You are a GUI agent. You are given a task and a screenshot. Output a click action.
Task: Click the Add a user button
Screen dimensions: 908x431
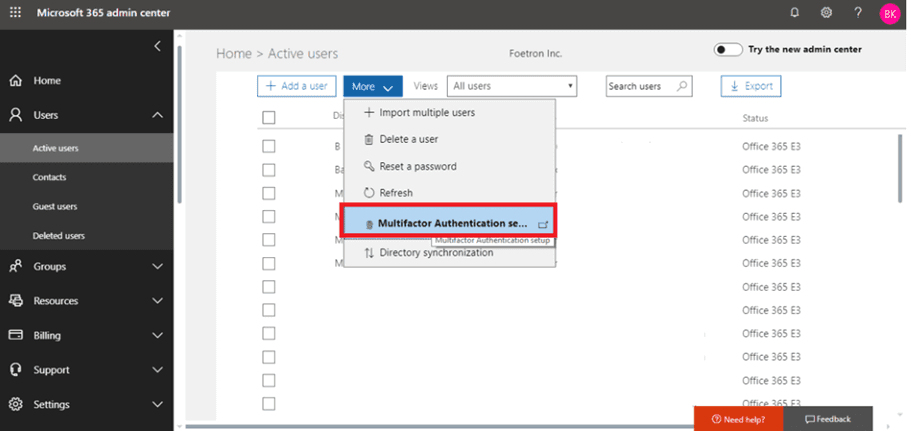point(296,86)
